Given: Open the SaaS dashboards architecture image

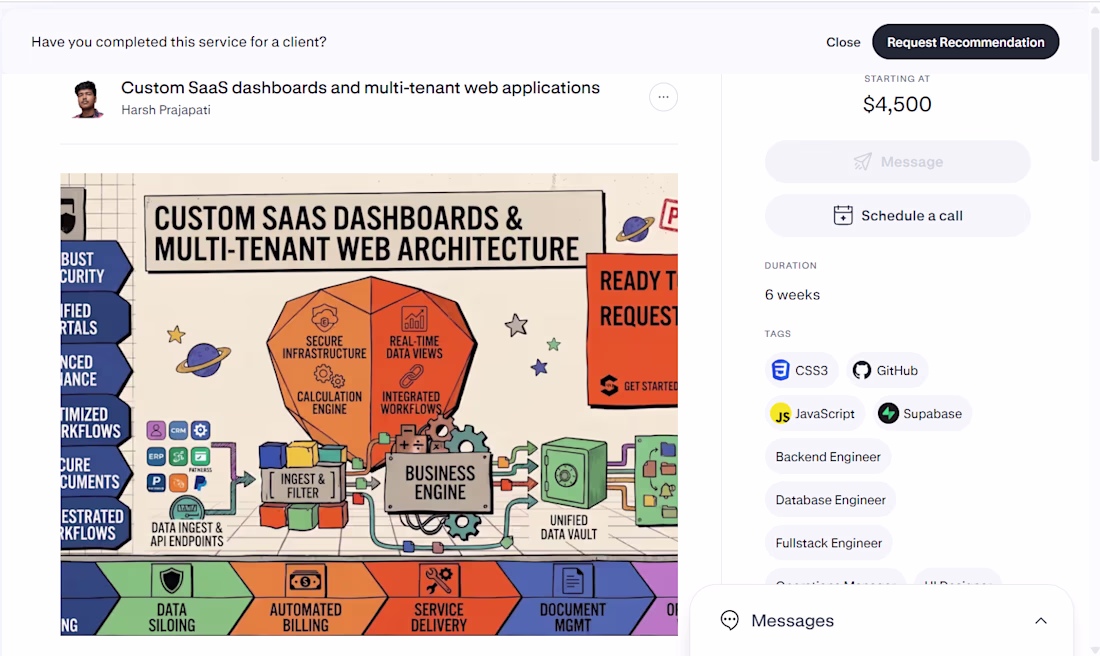Looking at the screenshot, I should tap(369, 405).
